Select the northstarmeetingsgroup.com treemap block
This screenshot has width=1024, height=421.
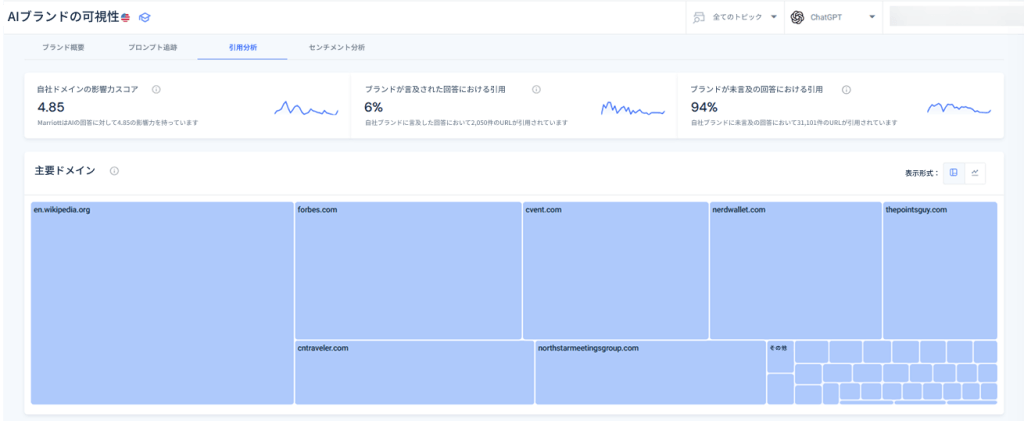[x=650, y=373]
